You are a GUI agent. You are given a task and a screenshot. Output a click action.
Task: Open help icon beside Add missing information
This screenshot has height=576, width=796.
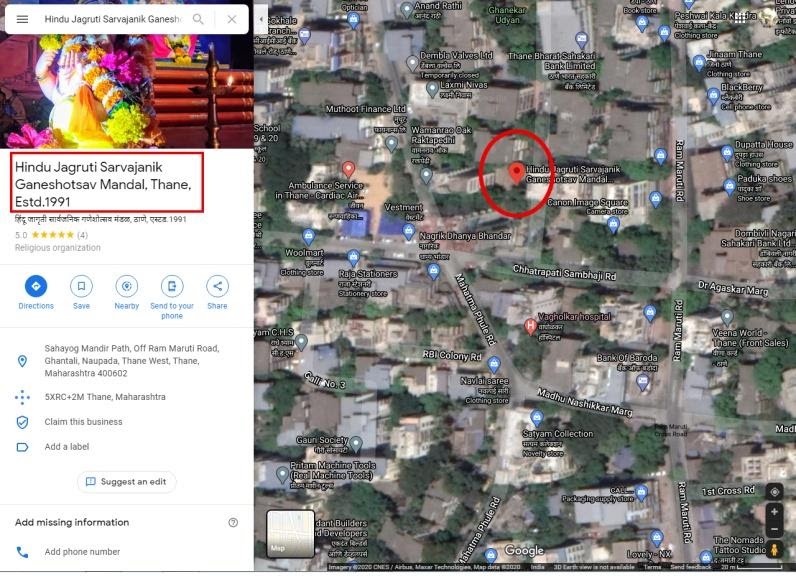click(233, 522)
